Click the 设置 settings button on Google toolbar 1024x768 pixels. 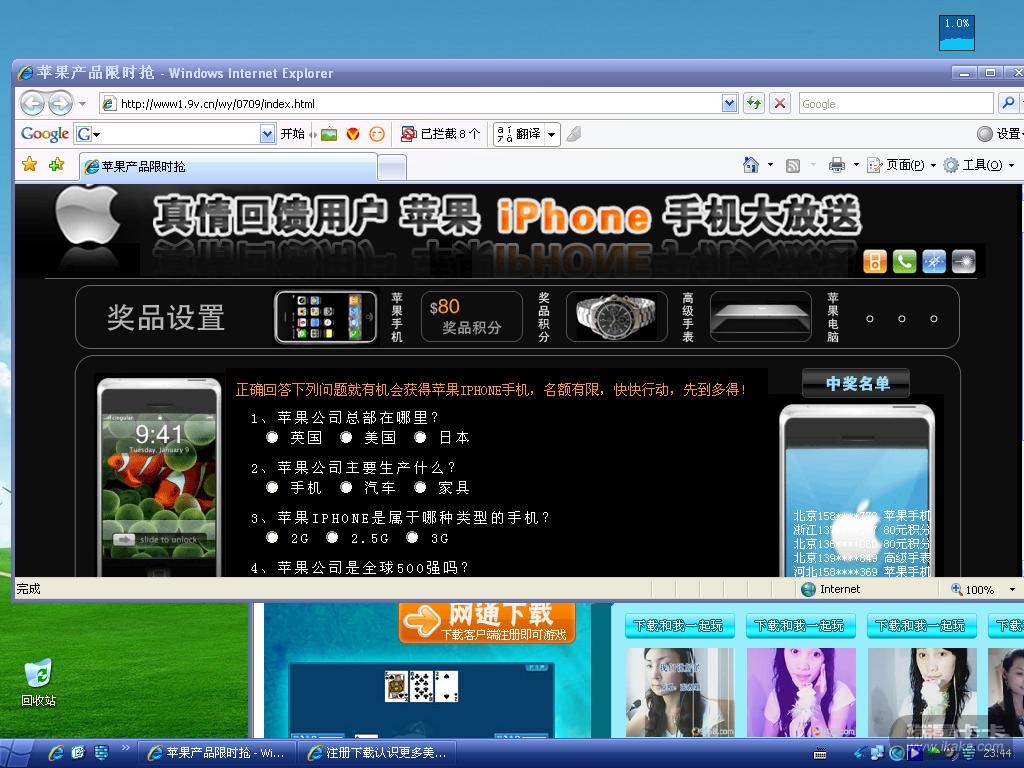pos(999,134)
